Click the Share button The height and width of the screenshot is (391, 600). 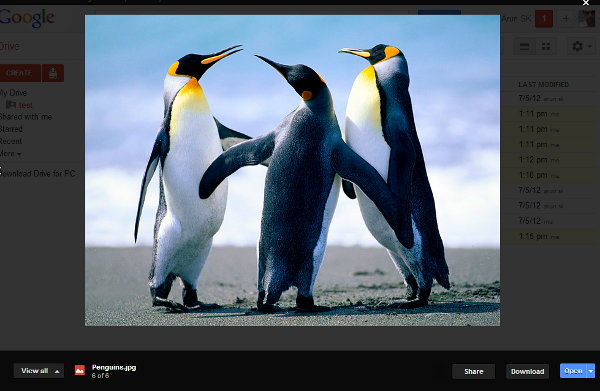point(473,371)
